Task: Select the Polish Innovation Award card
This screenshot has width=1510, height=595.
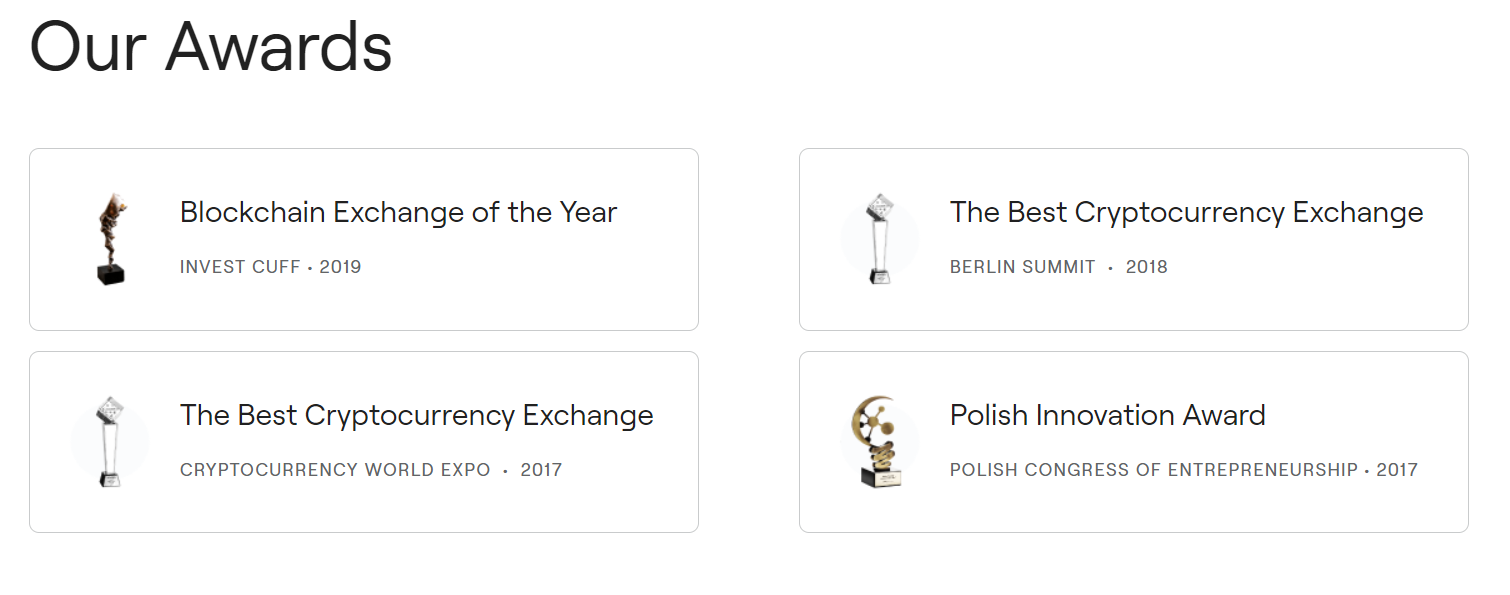Action: pos(1134,442)
